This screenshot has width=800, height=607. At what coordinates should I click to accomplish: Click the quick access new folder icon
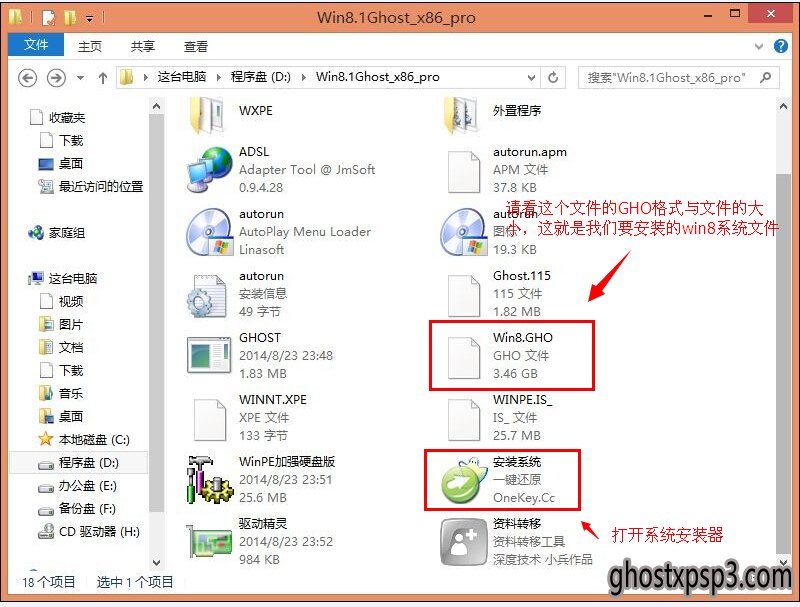pyautogui.click(x=70, y=18)
